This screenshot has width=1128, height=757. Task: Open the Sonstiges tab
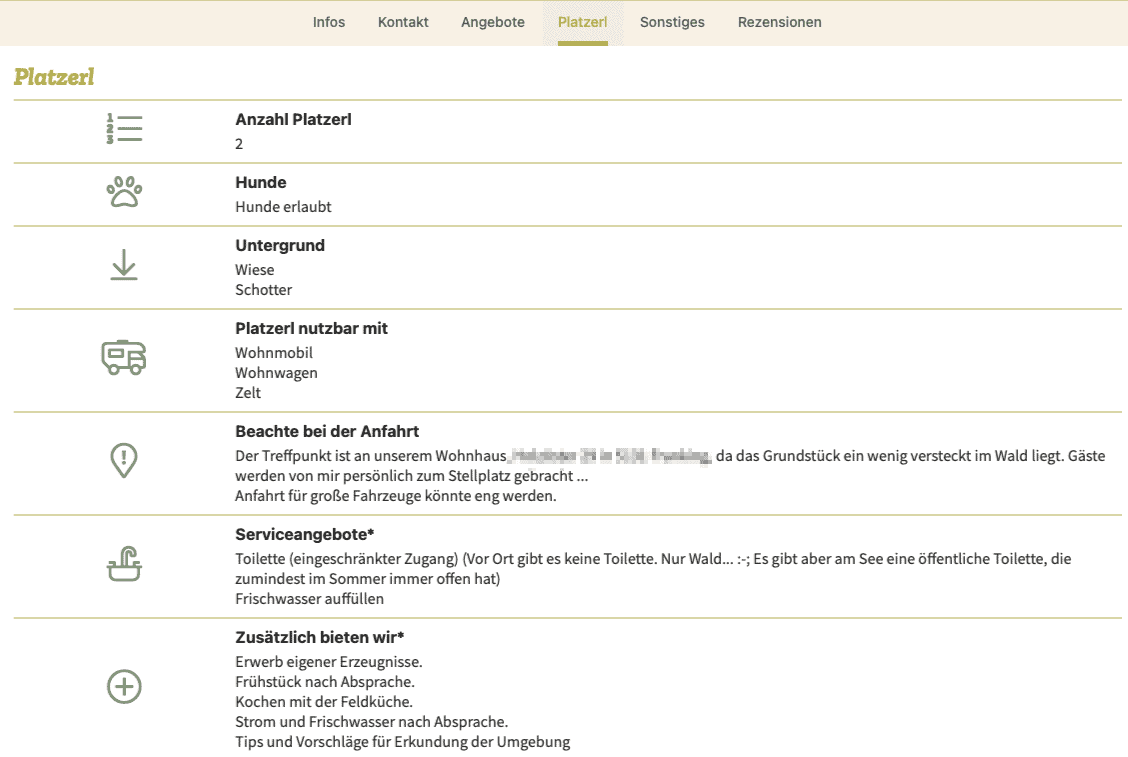point(672,22)
